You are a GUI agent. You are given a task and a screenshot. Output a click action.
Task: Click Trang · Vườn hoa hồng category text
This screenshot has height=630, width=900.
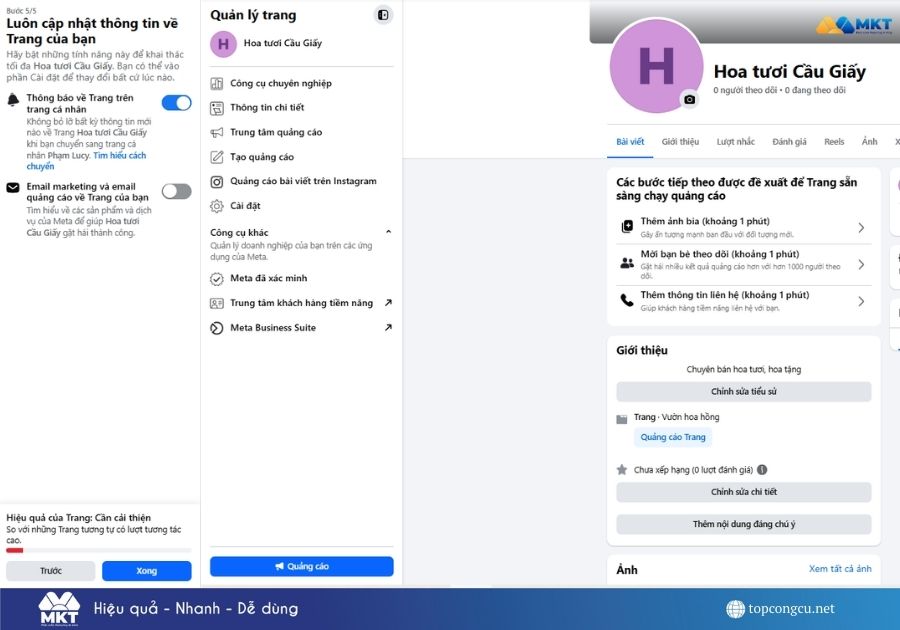point(676,417)
